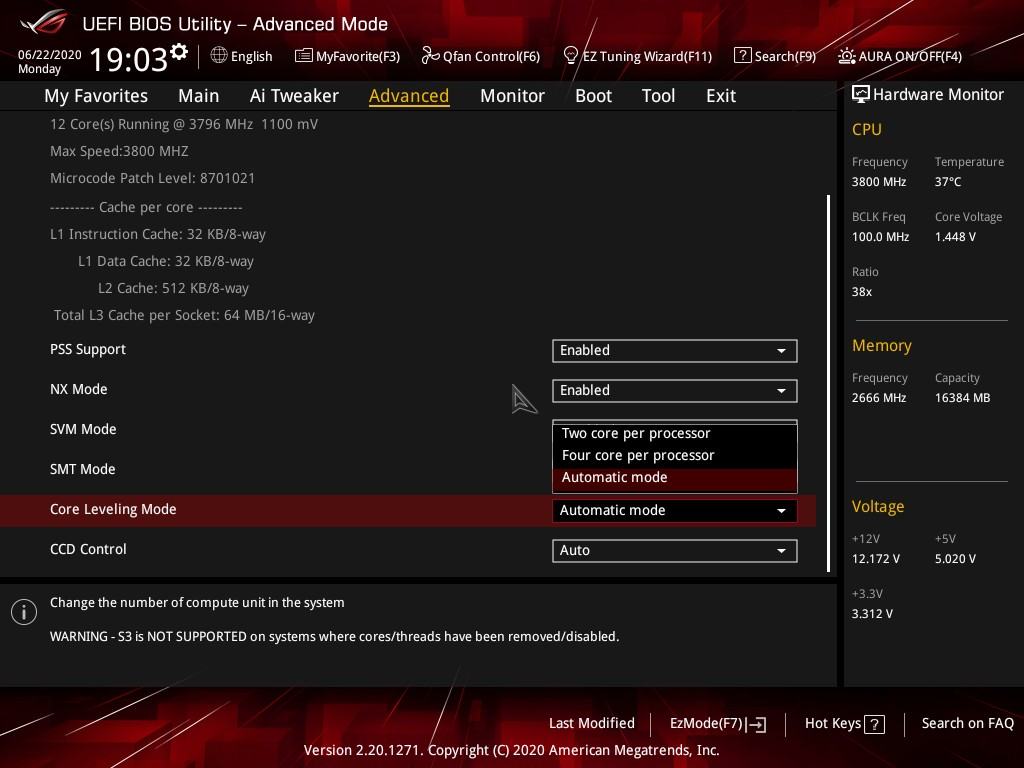Image resolution: width=1024 pixels, height=768 pixels.
Task: Click the Search question mark icon
Action: (743, 56)
